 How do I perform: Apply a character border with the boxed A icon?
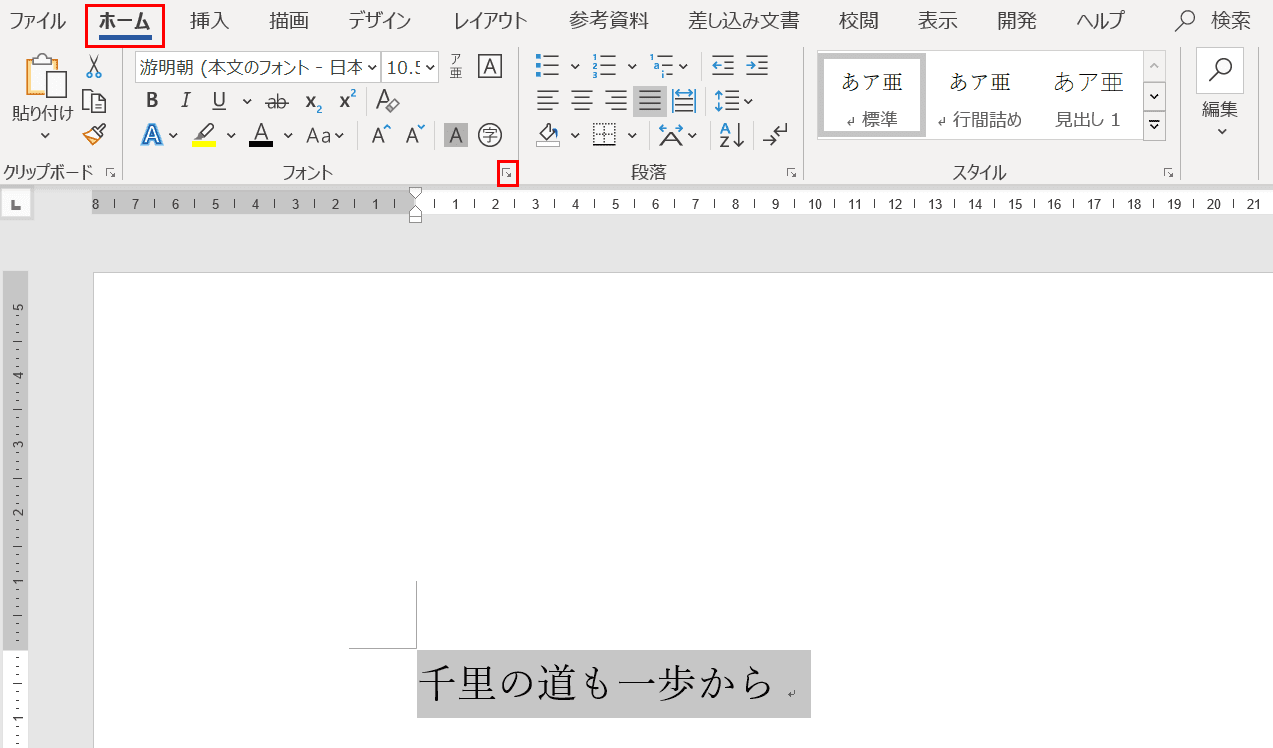tap(490, 67)
